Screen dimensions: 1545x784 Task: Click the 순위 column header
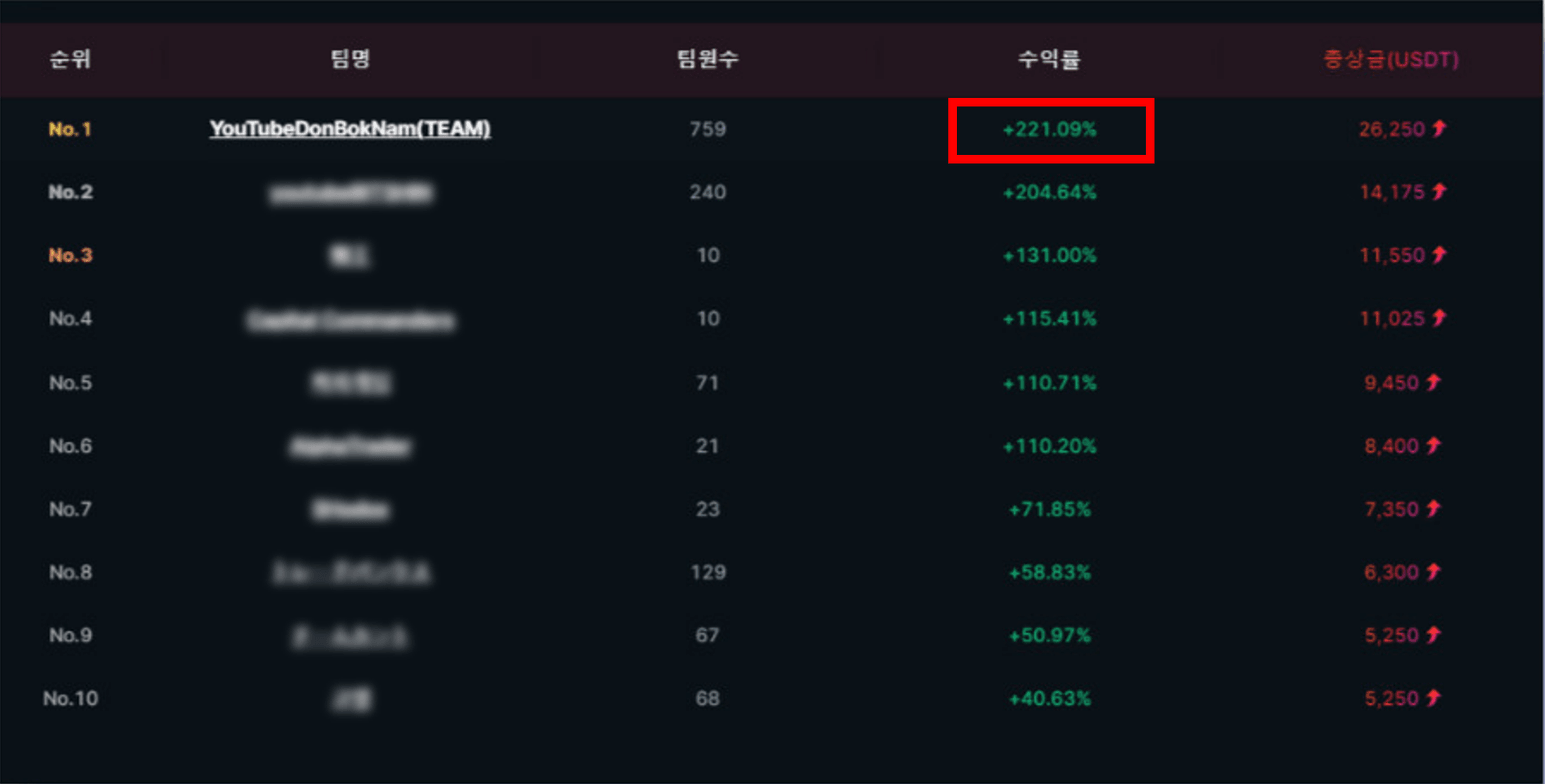[x=70, y=60]
